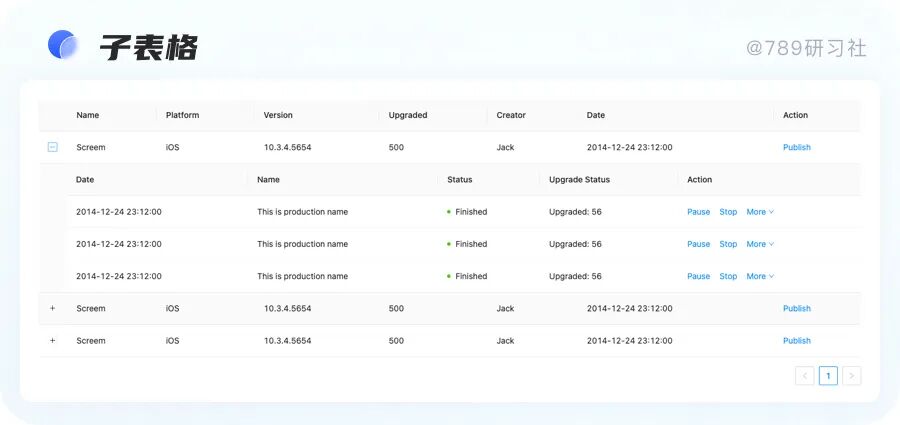Open More dropdown in third sub-table row

tap(760, 276)
